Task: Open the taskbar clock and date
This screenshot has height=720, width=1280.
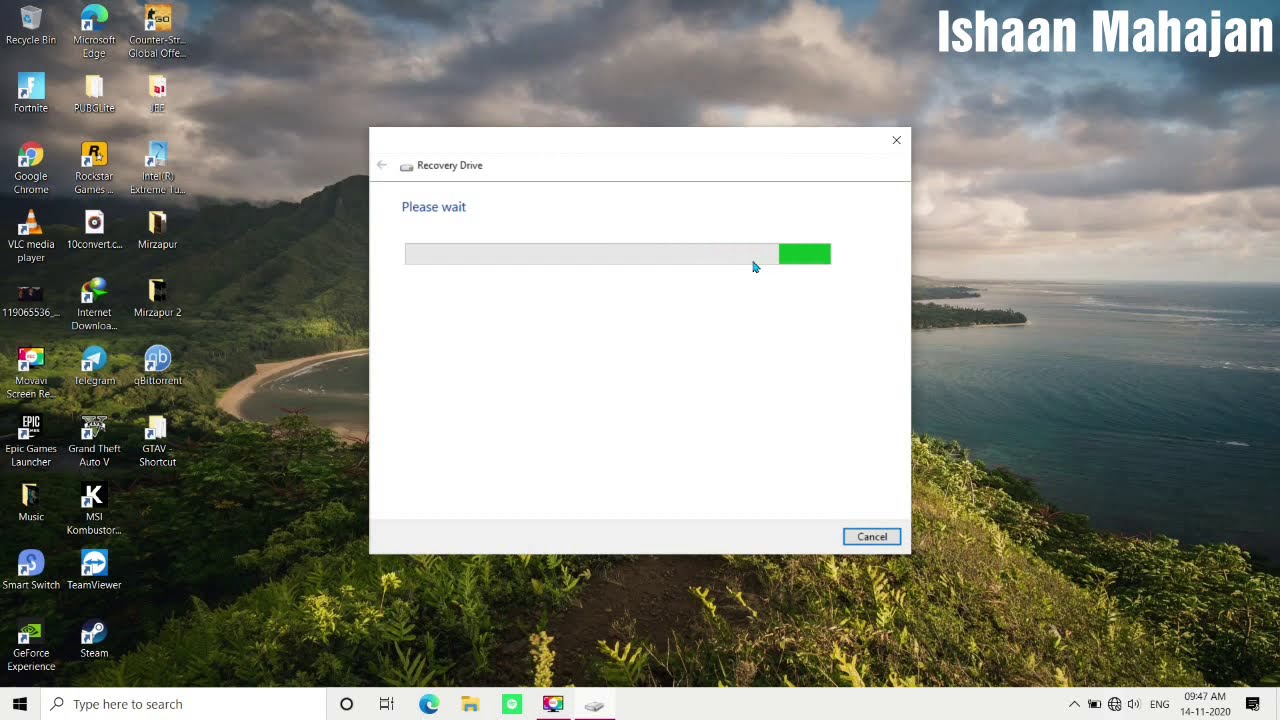Action: coord(1205,704)
